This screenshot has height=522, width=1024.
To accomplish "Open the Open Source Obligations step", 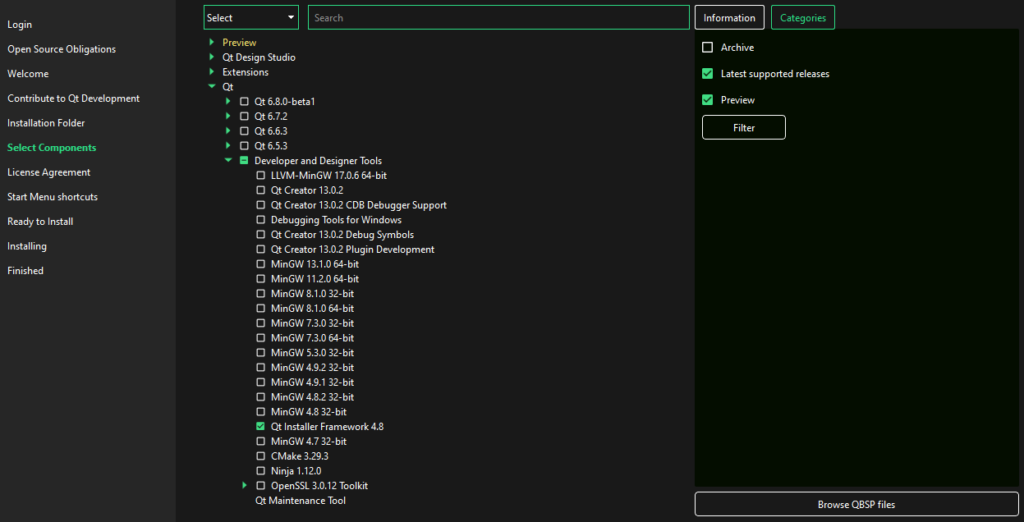I will [x=61, y=49].
